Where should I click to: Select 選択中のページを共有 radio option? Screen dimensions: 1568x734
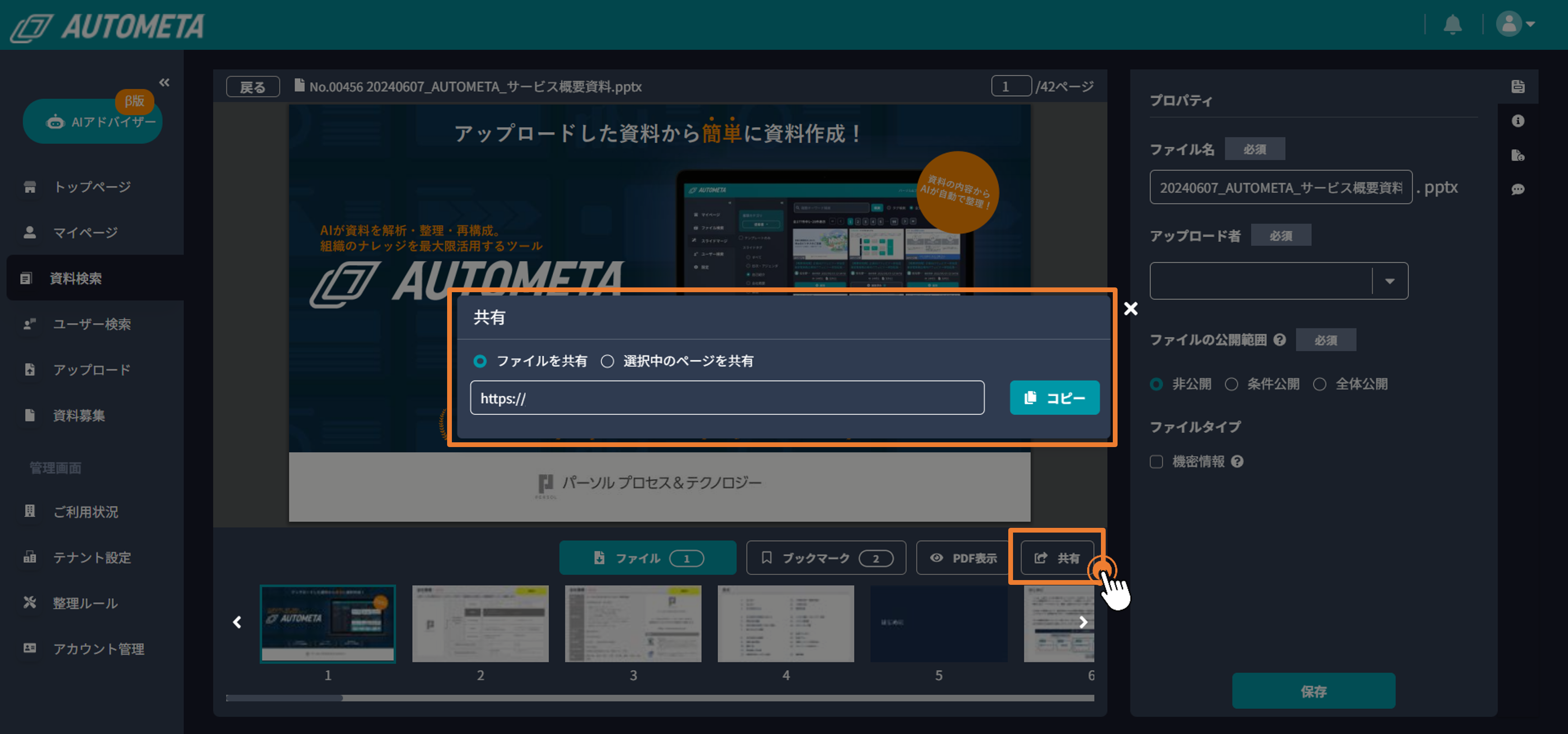(x=607, y=361)
